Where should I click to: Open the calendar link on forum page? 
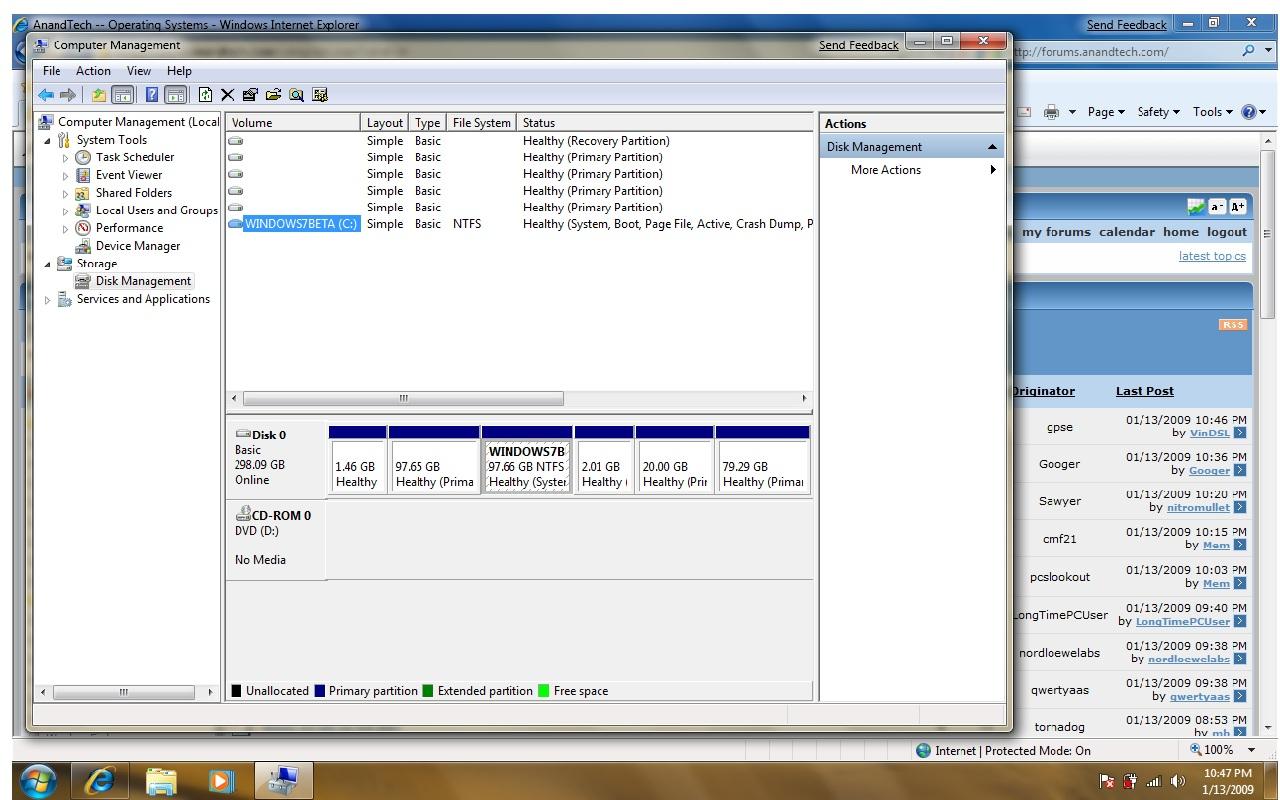(x=1127, y=232)
